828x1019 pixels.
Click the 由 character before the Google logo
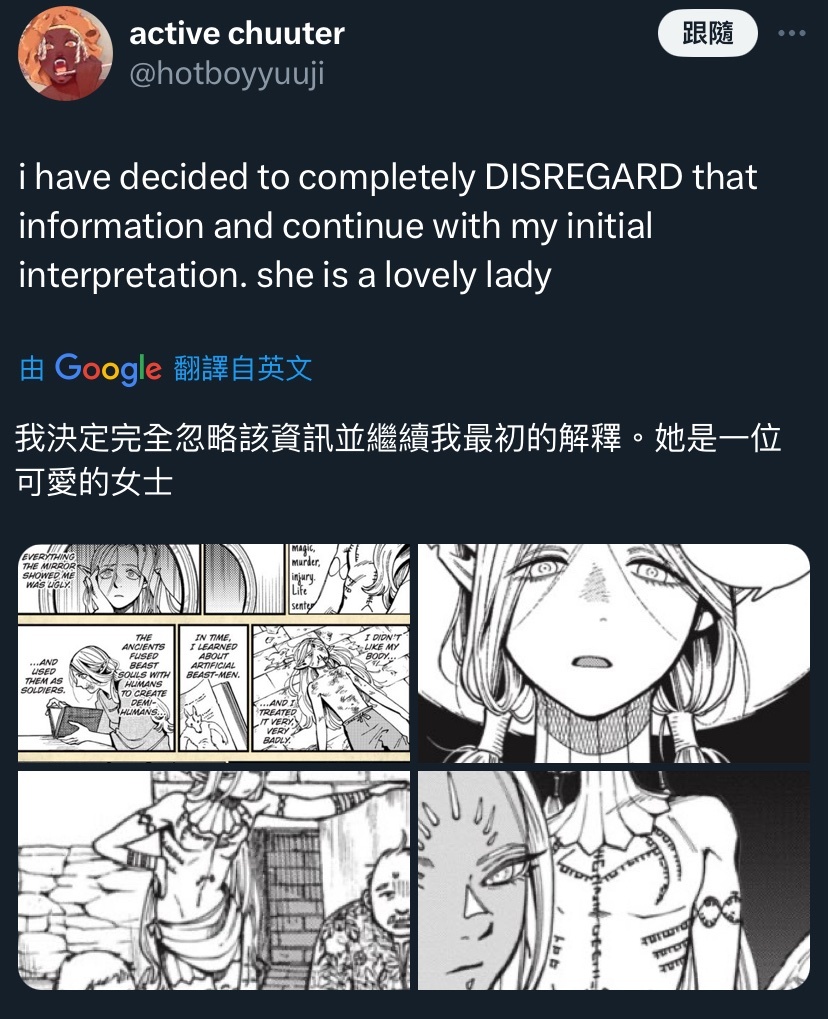[32, 369]
